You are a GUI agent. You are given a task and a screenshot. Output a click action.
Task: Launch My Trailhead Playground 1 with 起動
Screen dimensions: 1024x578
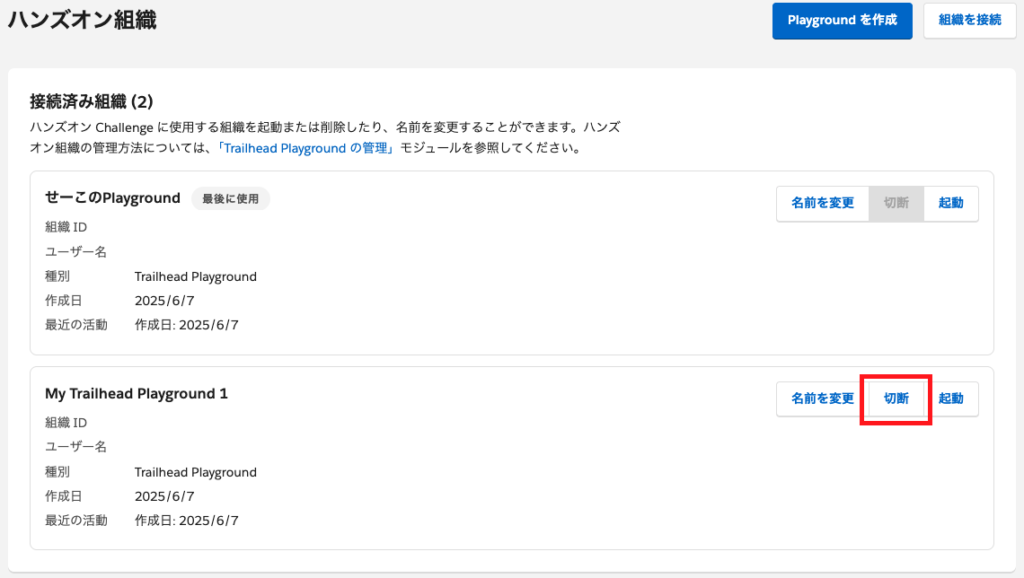(x=951, y=398)
